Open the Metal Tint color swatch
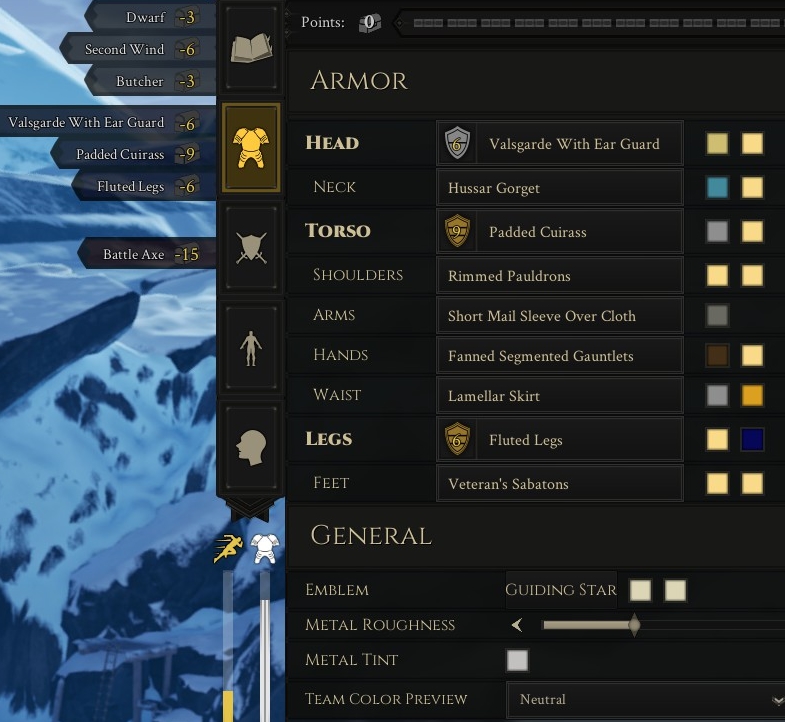Screen dimensions: 785x722 click(517, 660)
